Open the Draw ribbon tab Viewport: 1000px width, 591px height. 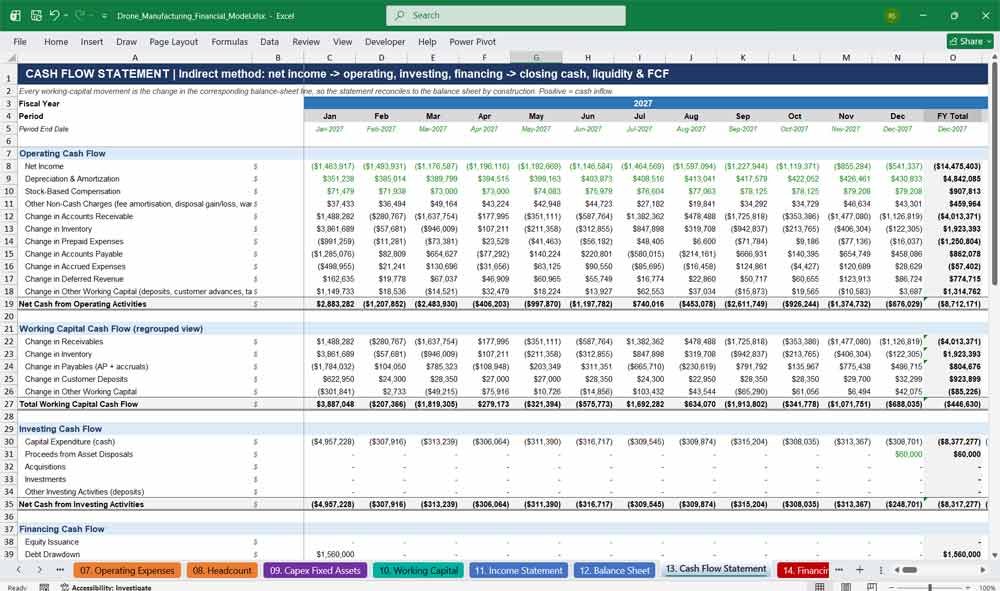click(x=126, y=41)
